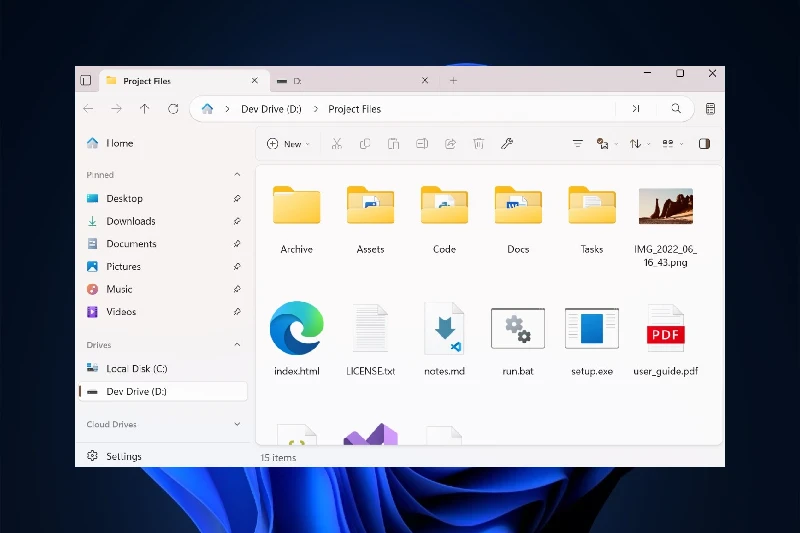Viewport: 800px width, 533px height.
Task: Click chevron before Project Files in path
Action: click(x=316, y=109)
